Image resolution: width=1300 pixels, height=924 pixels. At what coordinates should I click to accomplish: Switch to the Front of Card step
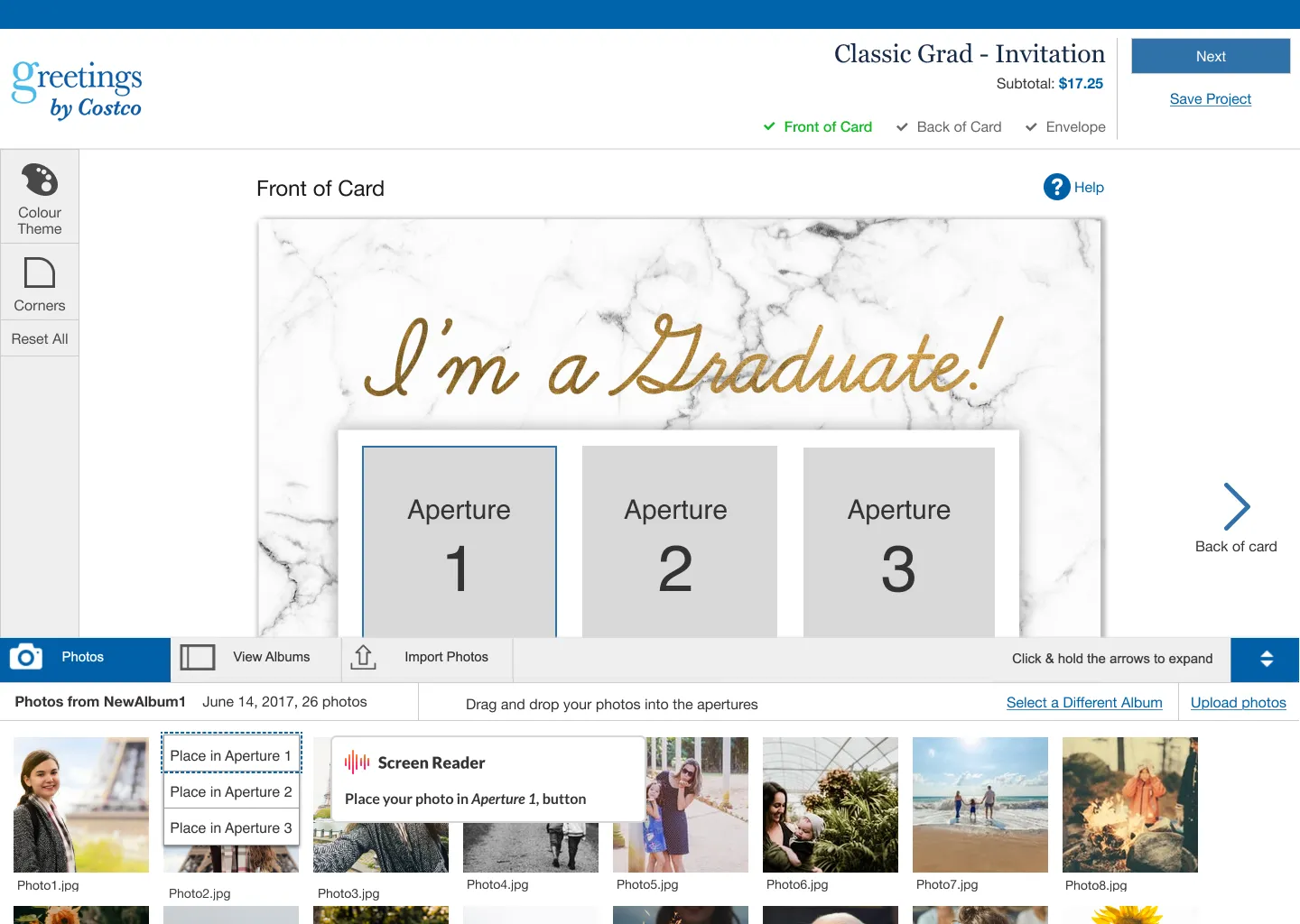click(818, 127)
